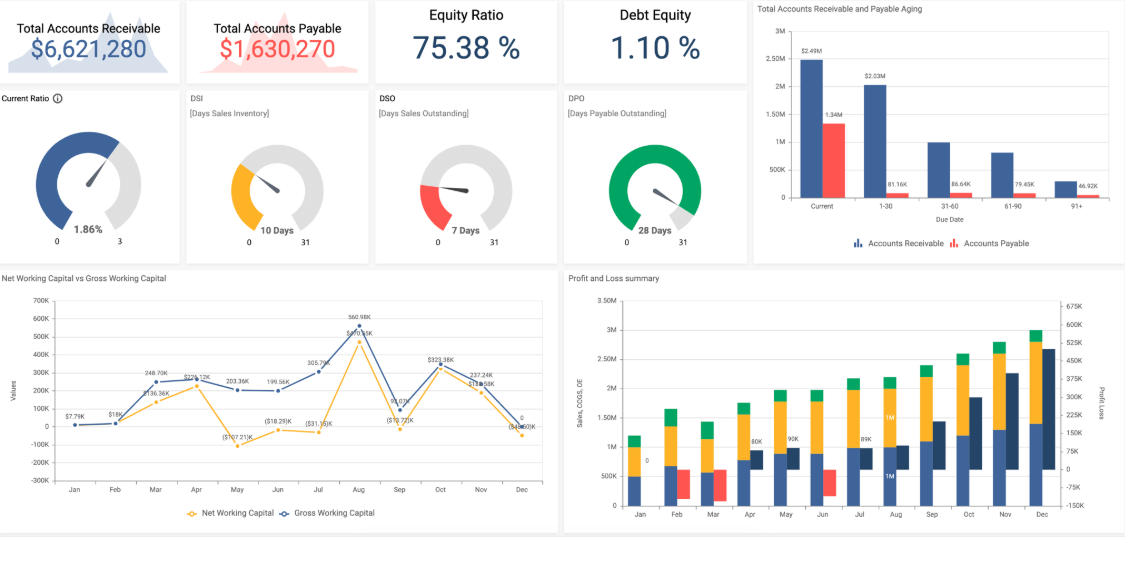Viewport: 1125px width, 561px height.
Task: Click the May profit bar's 90K label
Action: (793, 439)
